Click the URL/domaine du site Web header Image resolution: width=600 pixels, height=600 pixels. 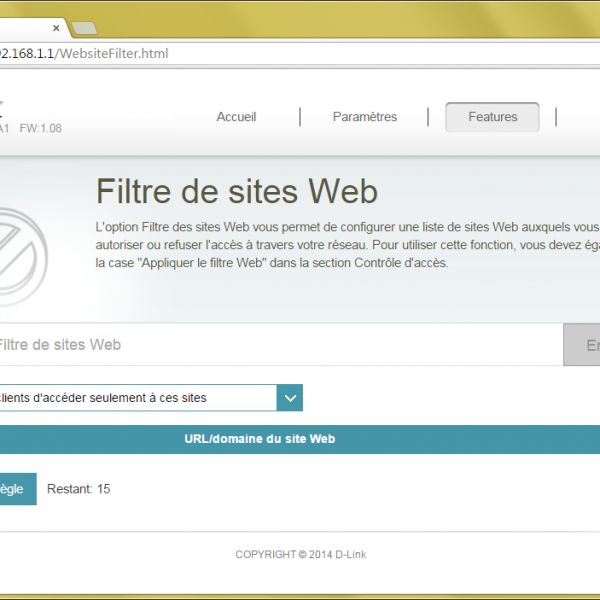tap(260, 439)
